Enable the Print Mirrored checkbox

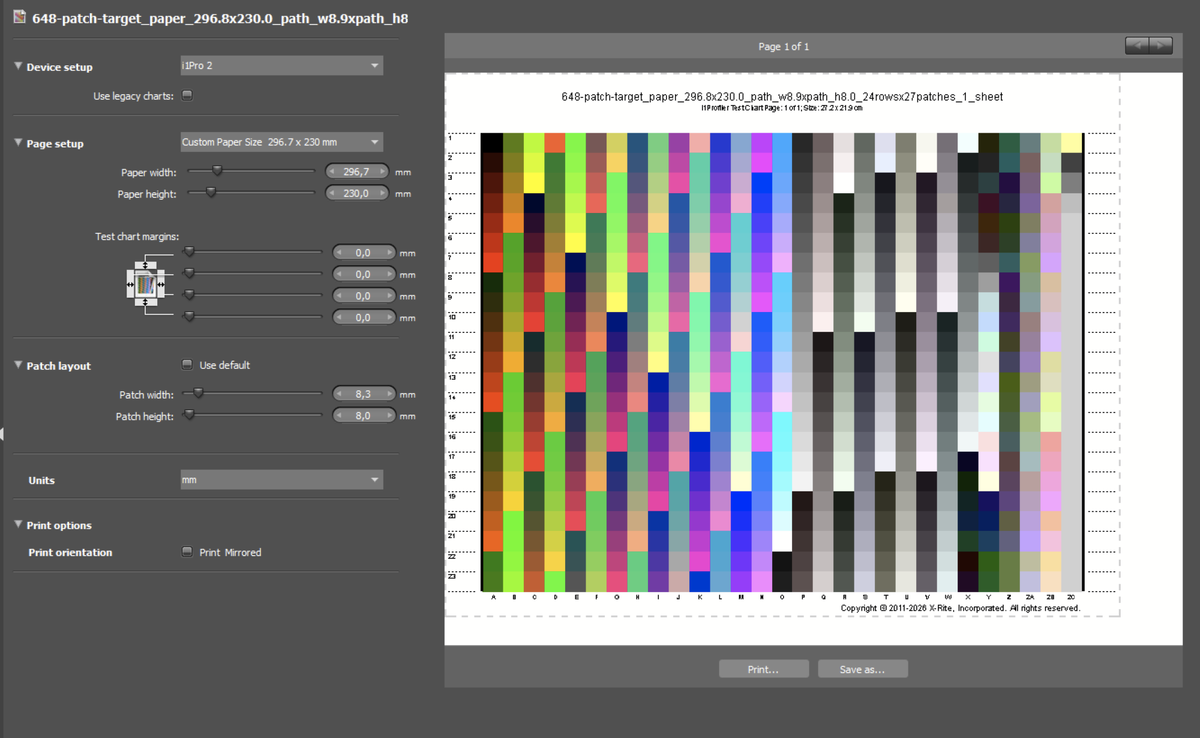(x=186, y=552)
